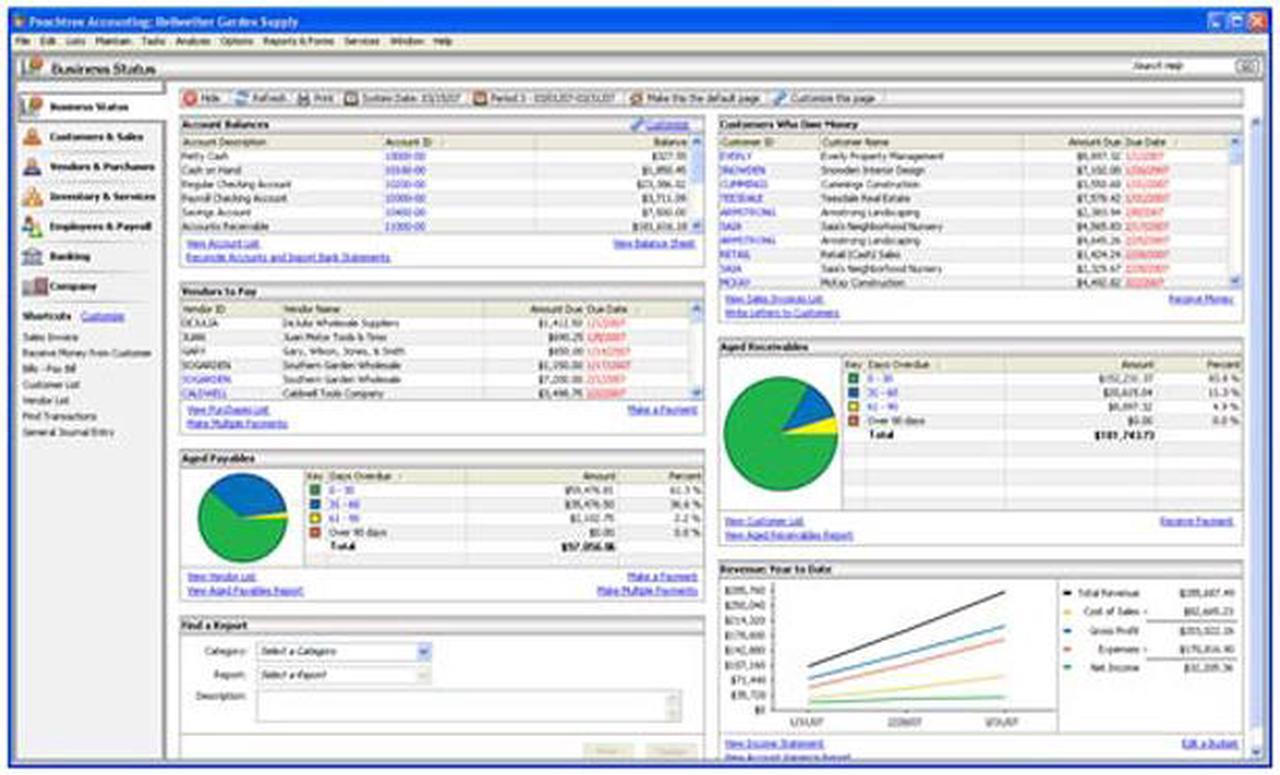Click Make a Payment in Vendors to Pay
The height and width of the screenshot is (775, 1280).
pyautogui.click(x=662, y=410)
